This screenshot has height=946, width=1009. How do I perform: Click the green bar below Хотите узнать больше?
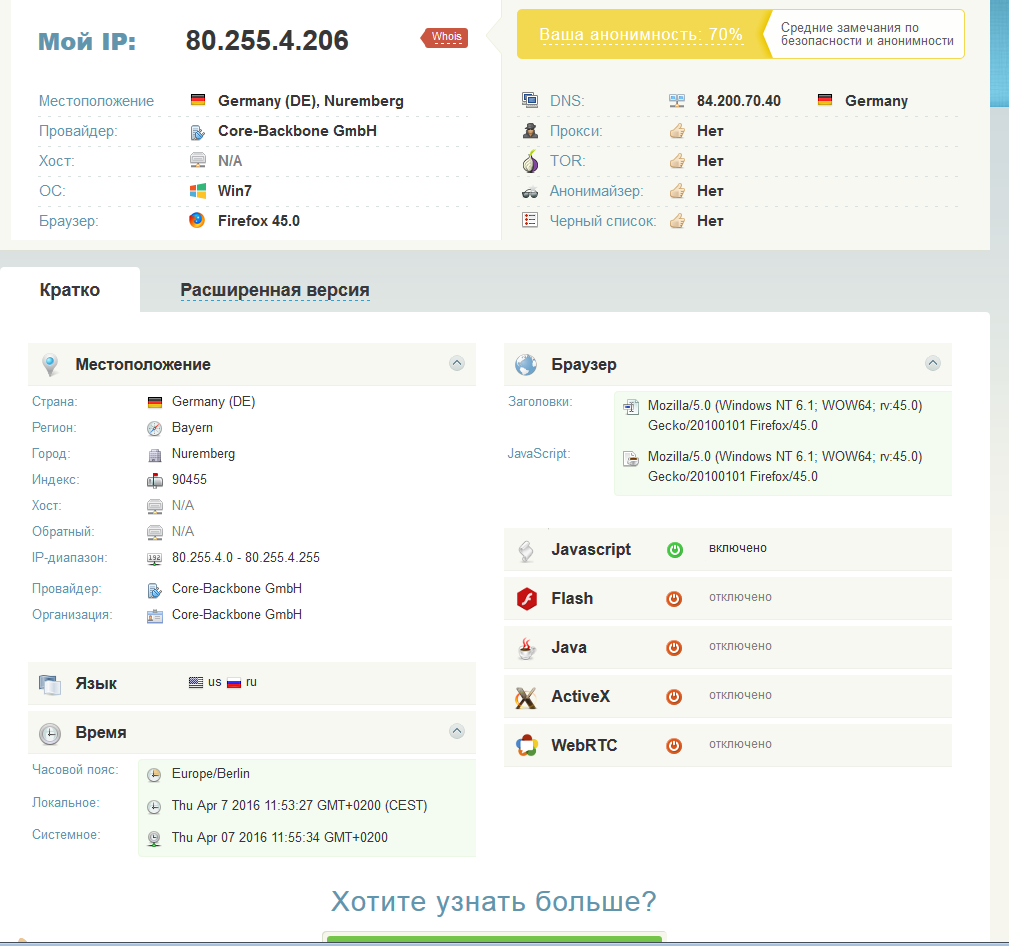tap(494, 940)
